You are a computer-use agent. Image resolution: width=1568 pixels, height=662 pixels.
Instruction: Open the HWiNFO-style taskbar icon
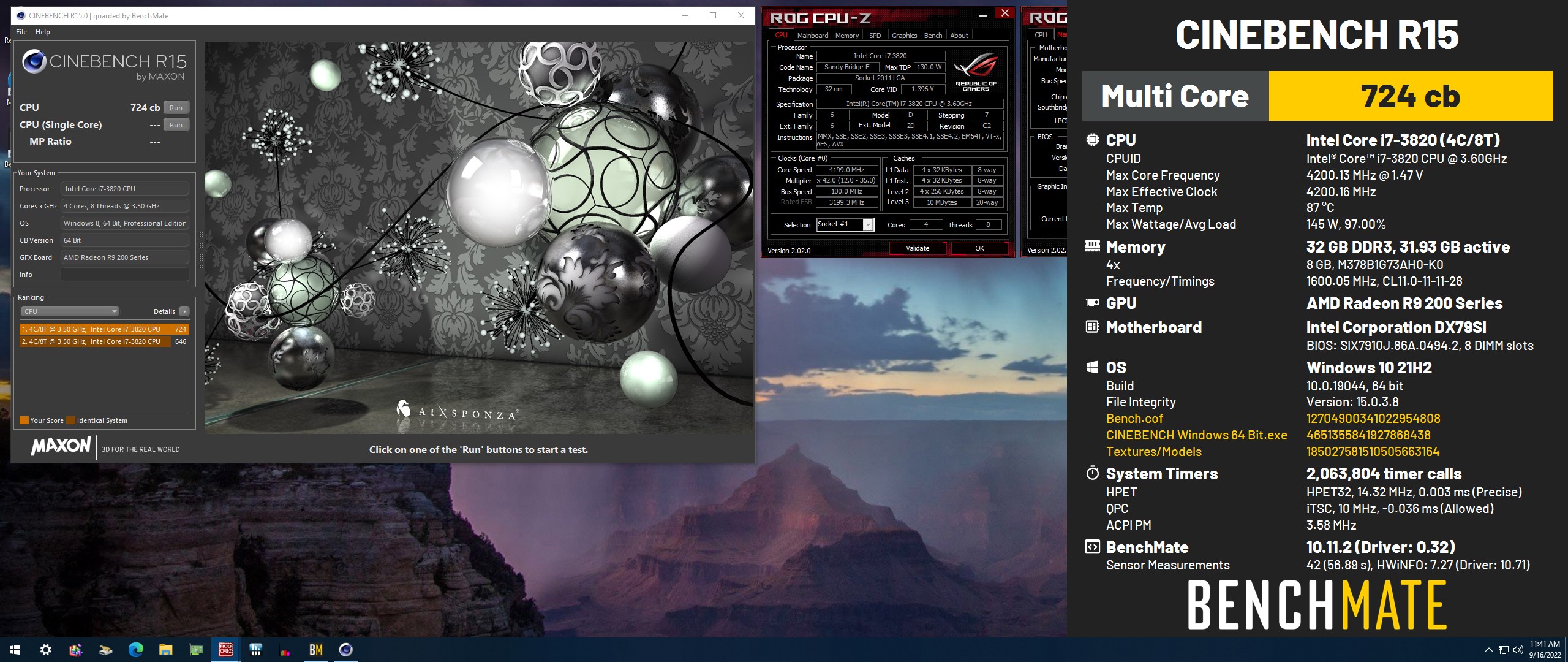[x=255, y=650]
